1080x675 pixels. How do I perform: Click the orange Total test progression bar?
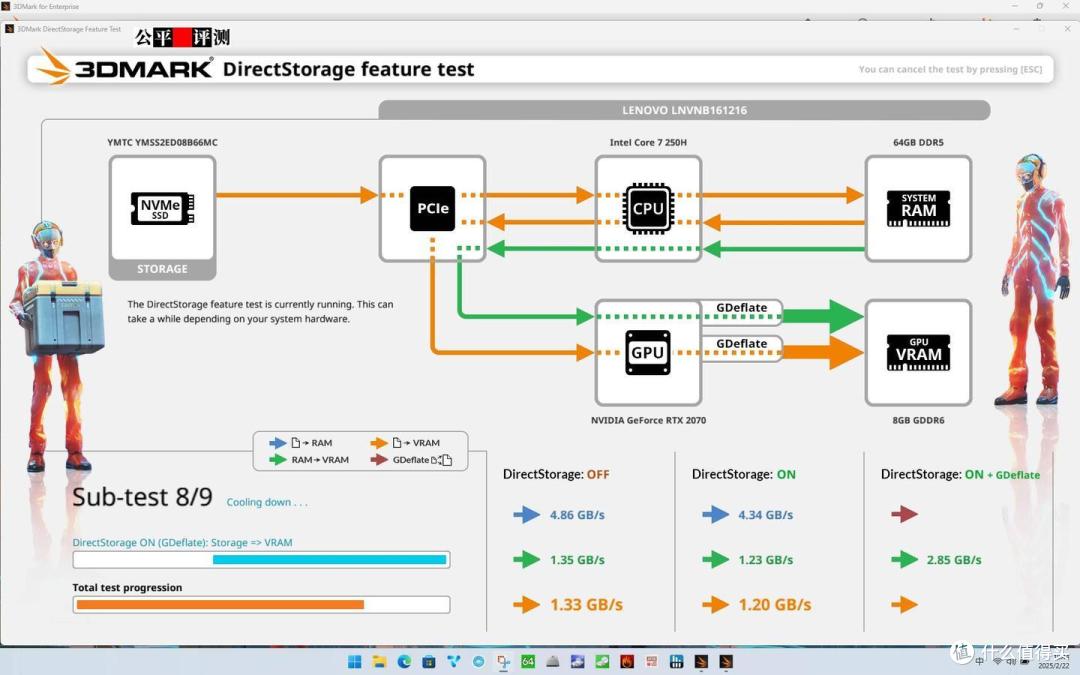(x=220, y=605)
